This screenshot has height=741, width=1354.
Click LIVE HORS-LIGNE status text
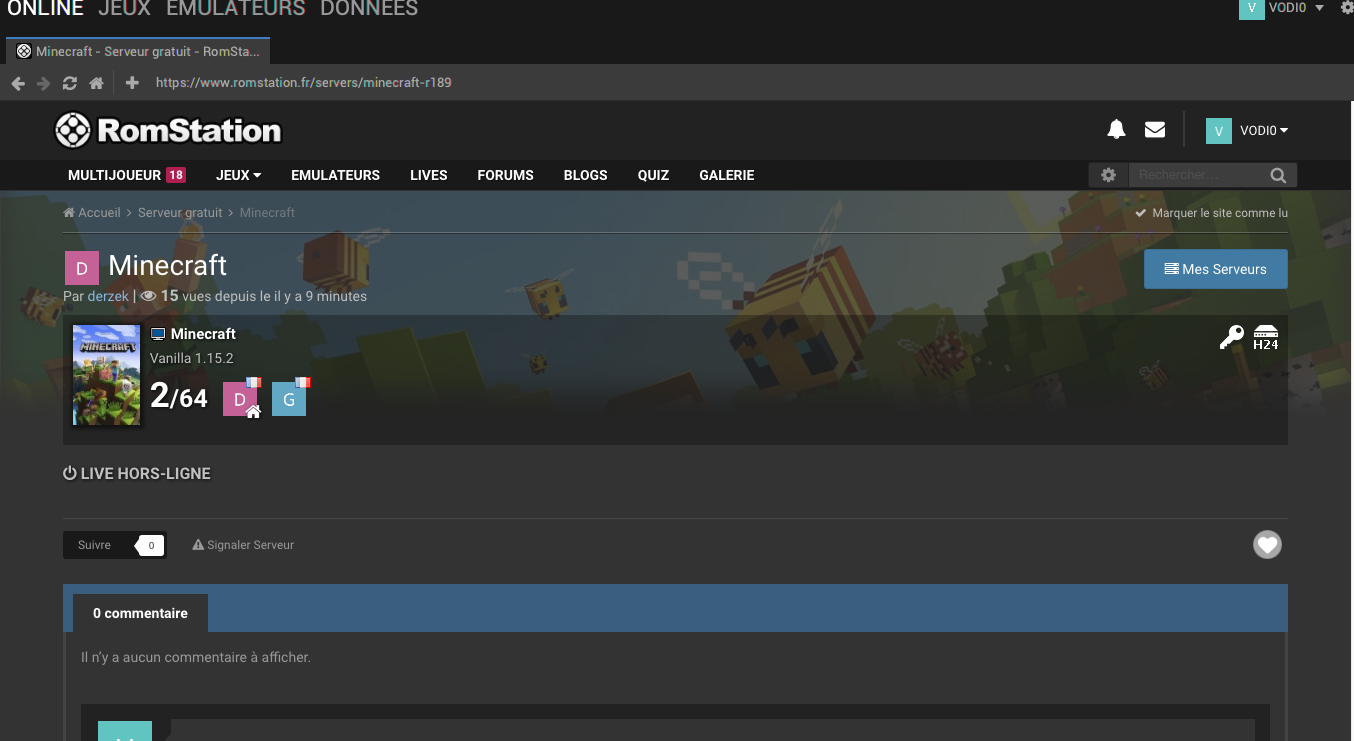tap(137, 474)
